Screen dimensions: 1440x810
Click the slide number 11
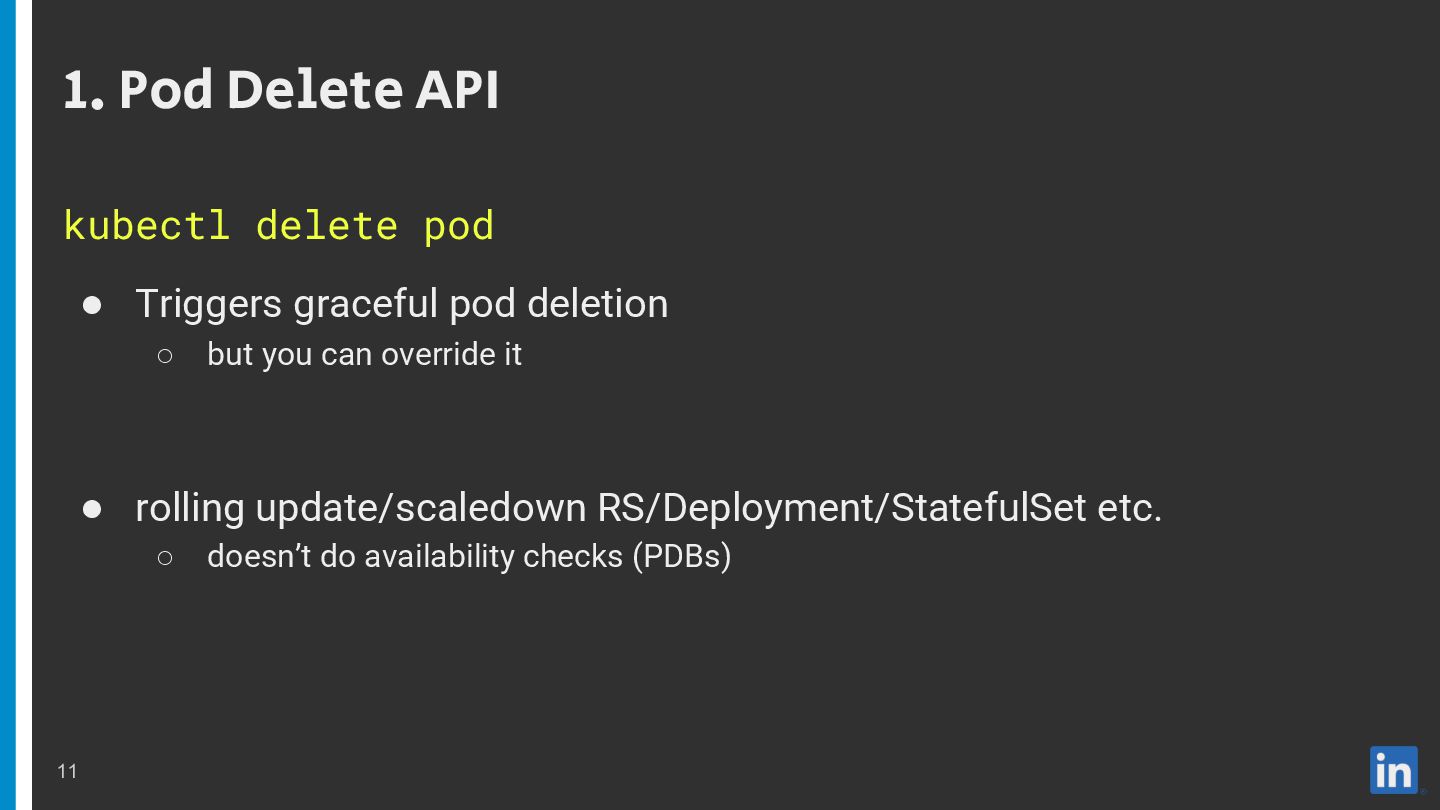(67, 771)
